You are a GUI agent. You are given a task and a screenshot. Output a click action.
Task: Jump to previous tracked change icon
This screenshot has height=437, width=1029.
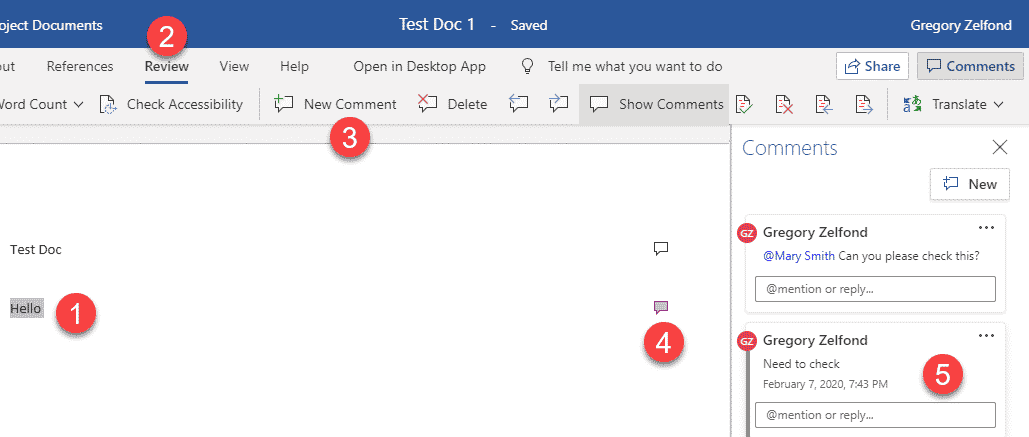pos(824,104)
